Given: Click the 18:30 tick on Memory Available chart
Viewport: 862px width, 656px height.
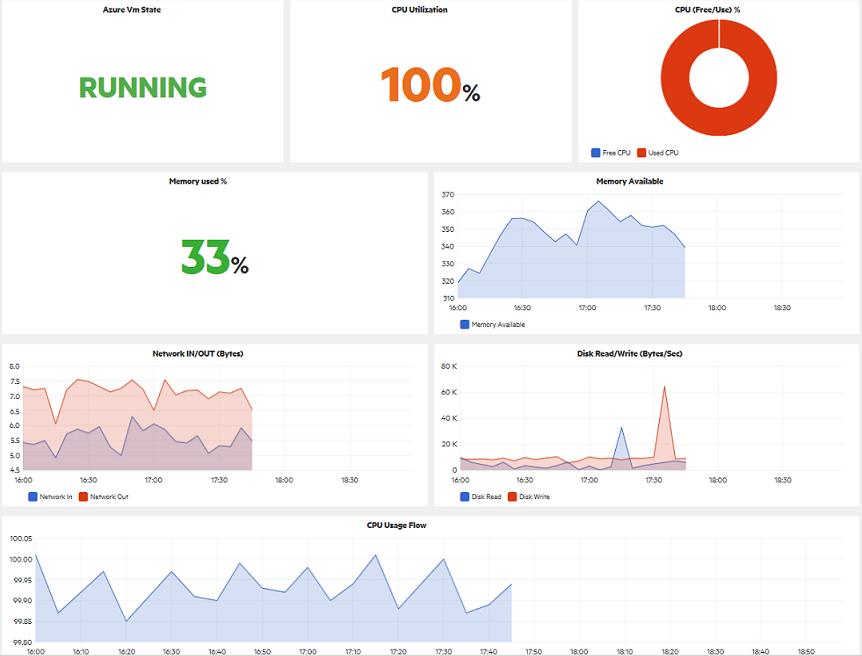Looking at the screenshot, I should tap(782, 307).
